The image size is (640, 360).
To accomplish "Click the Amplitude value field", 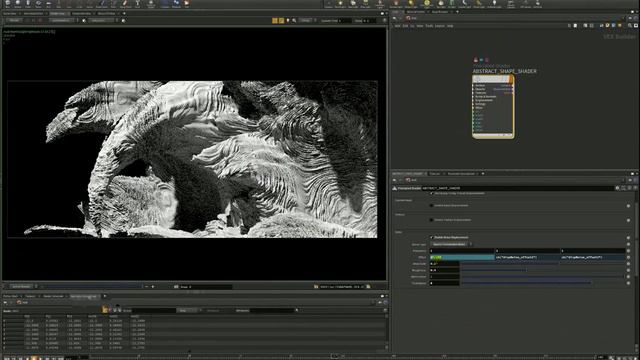I will (x=444, y=264).
